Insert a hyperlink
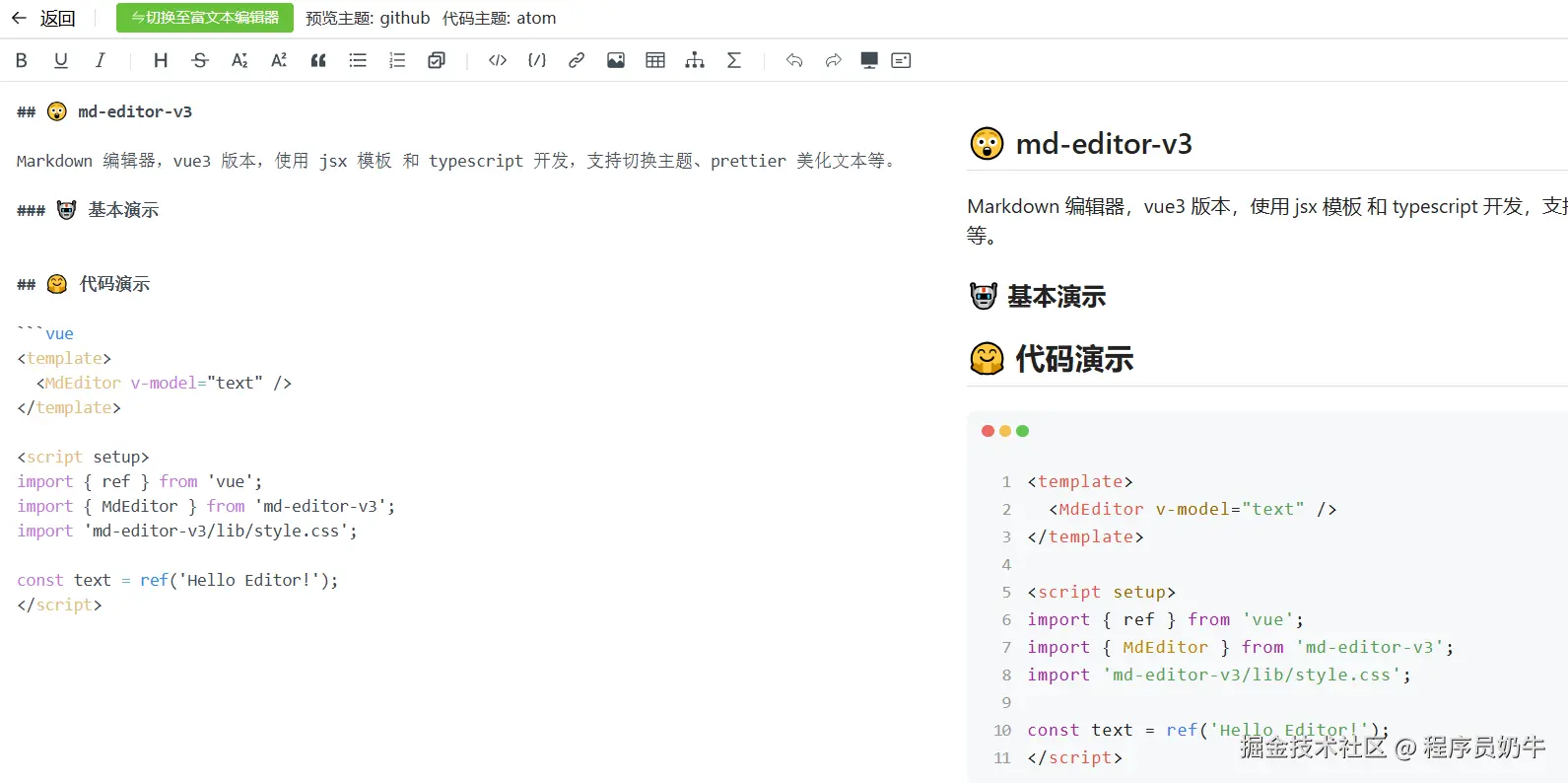The image size is (1568, 783). point(577,60)
